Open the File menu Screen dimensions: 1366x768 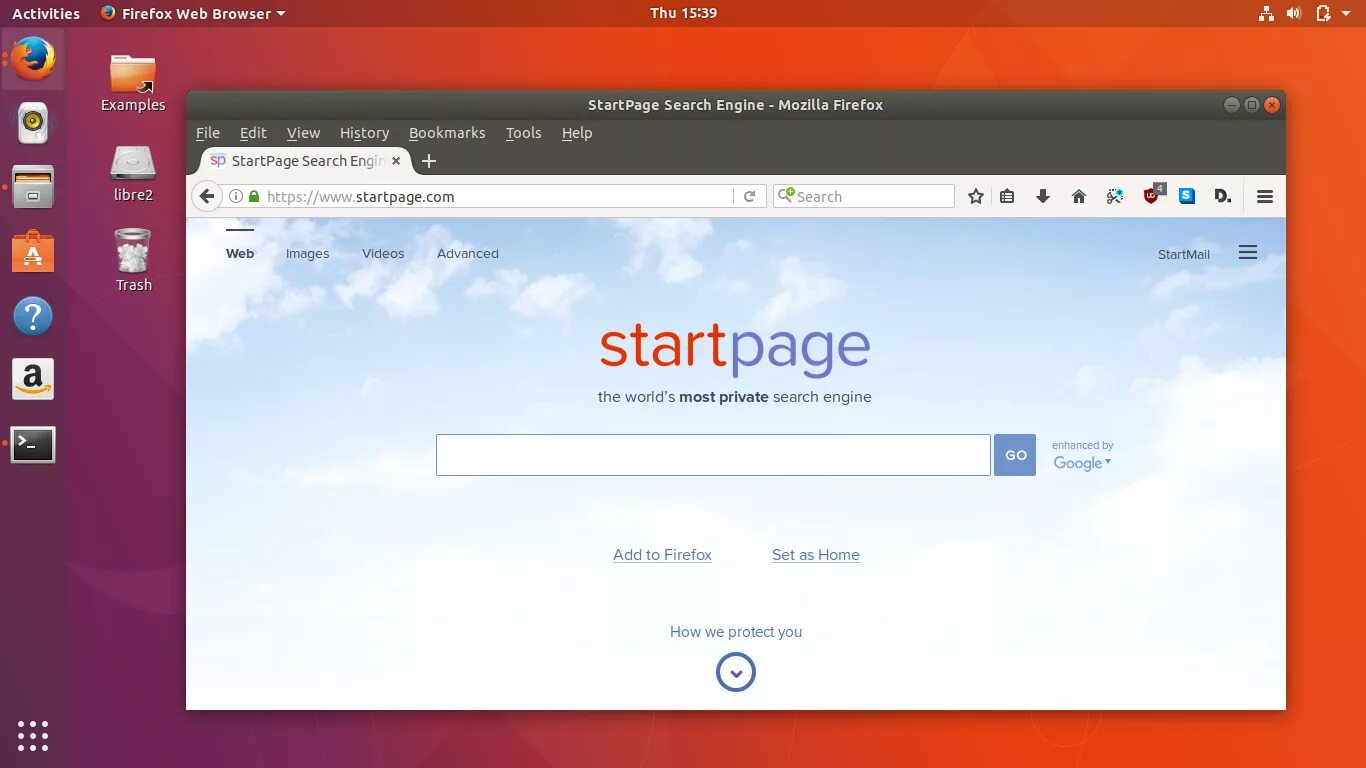(x=208, y=133)
